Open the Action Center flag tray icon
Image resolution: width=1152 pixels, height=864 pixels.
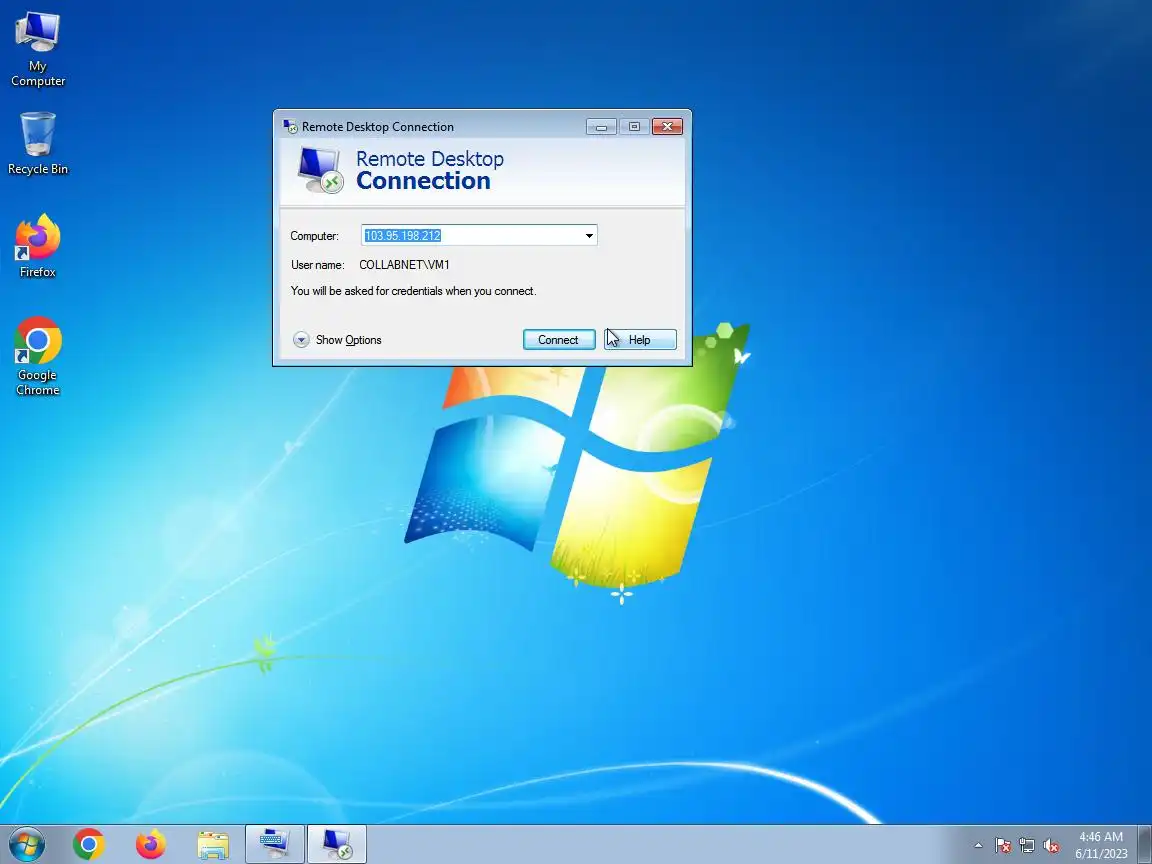1003,846
